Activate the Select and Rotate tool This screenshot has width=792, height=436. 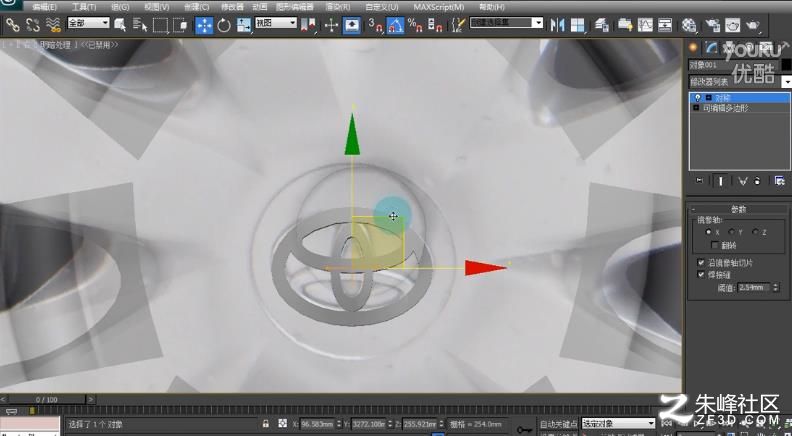(x=224, y=25)
